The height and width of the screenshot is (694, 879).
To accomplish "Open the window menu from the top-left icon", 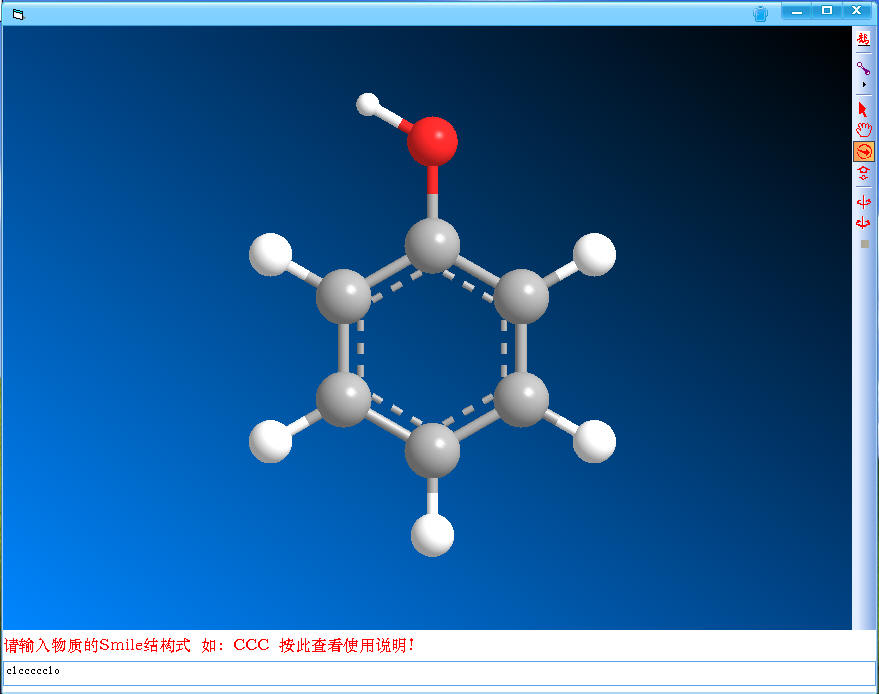I will [x=17, y=13].
